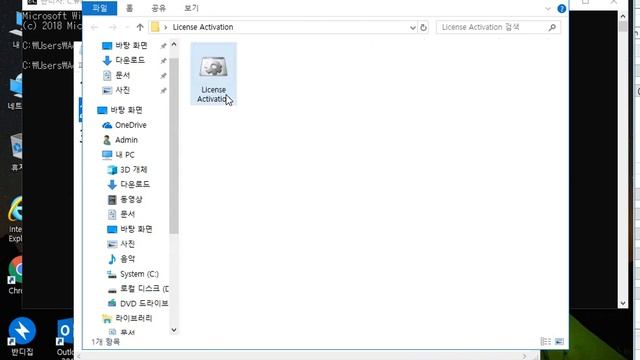Click the folder icon in address bar
The height and width of the screenshot is (360, 640).
click(155, 27)
